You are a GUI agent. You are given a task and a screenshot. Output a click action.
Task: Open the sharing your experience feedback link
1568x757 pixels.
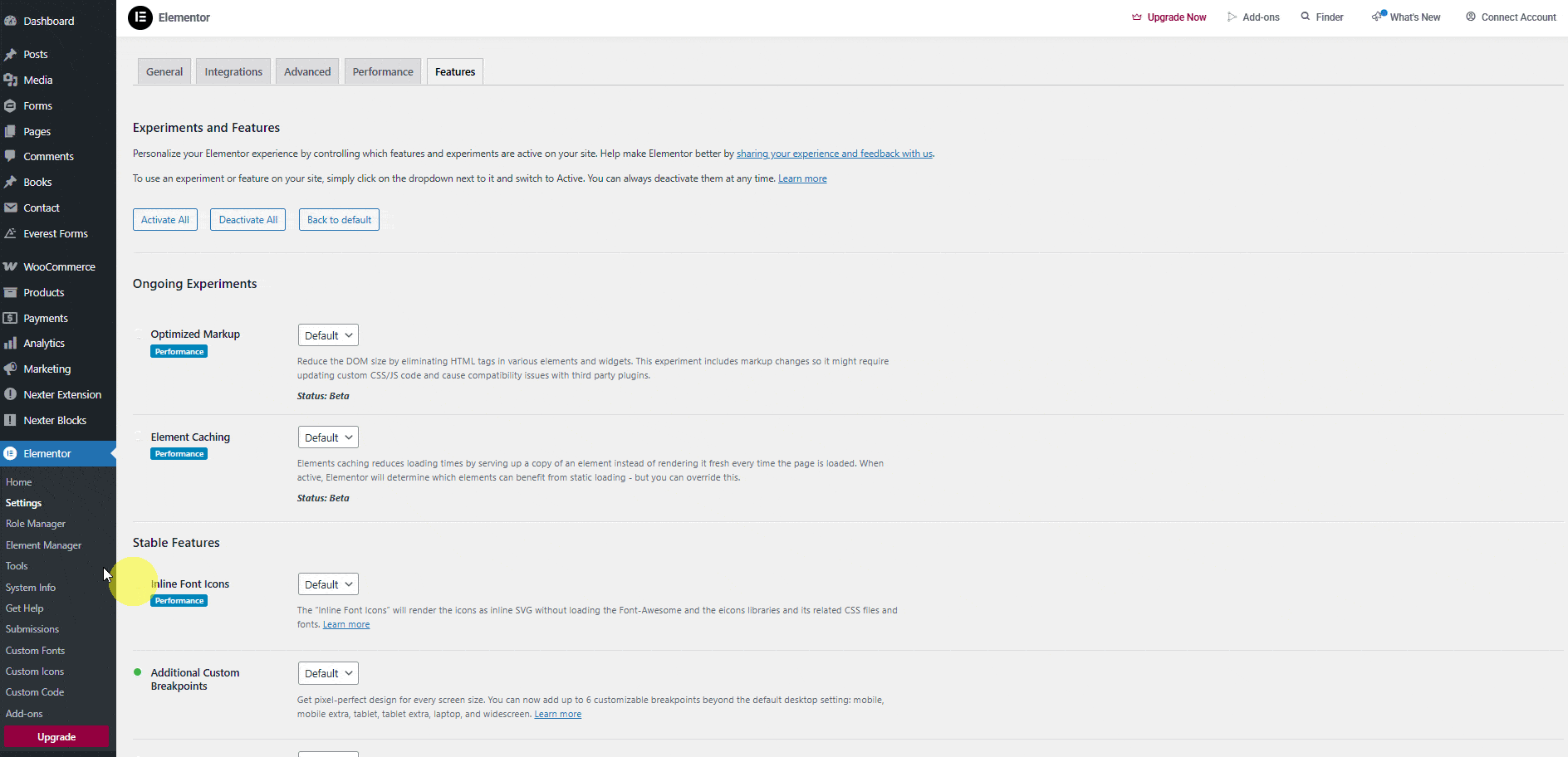(x=834, y=154)
